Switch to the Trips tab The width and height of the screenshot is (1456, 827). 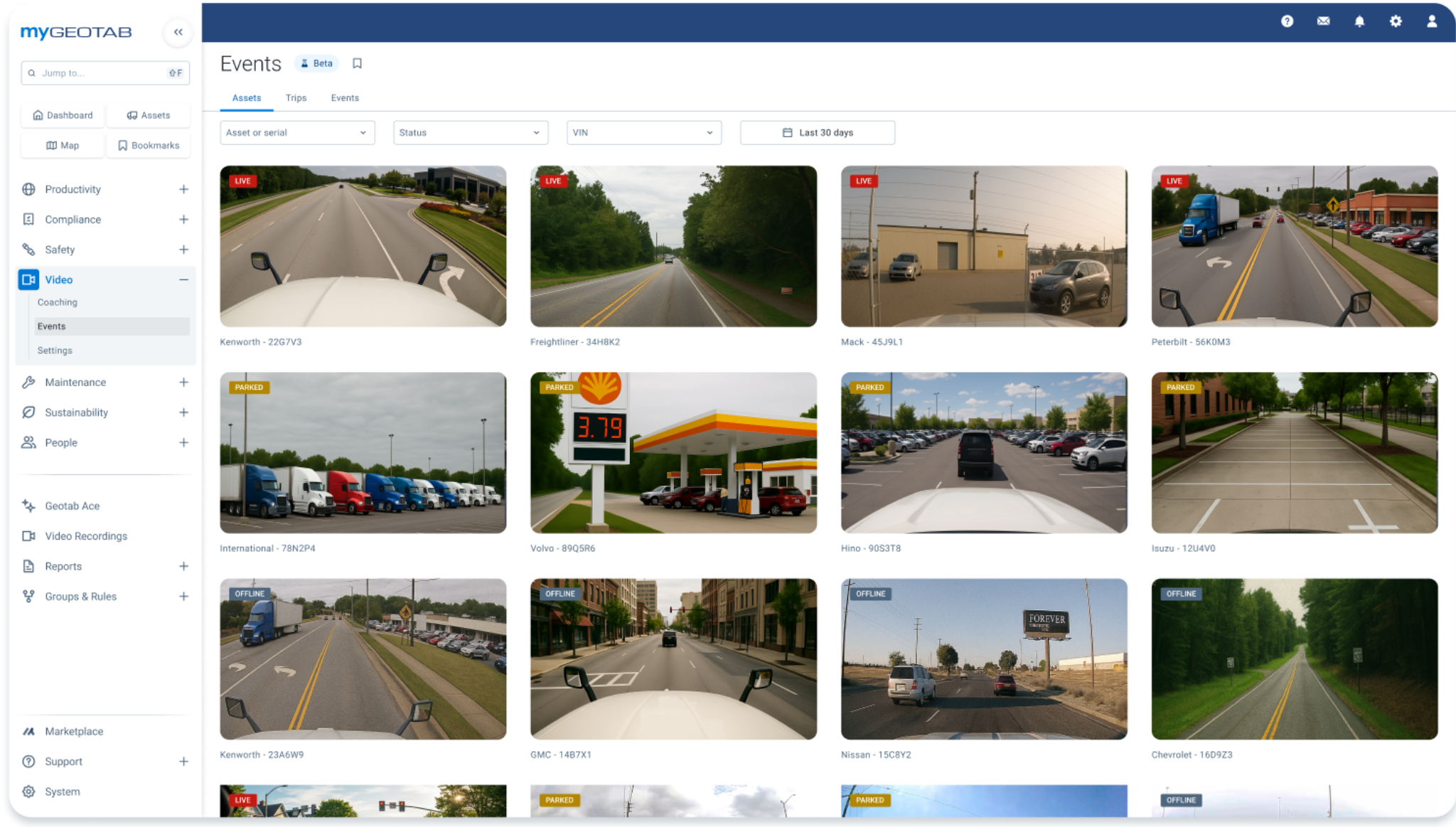coord(296,98)
